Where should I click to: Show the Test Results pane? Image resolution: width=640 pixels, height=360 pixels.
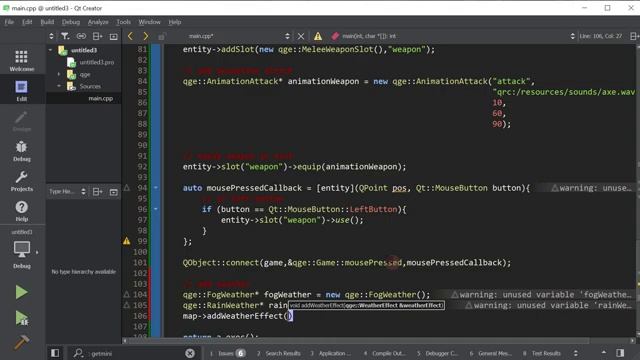(542, 353)
